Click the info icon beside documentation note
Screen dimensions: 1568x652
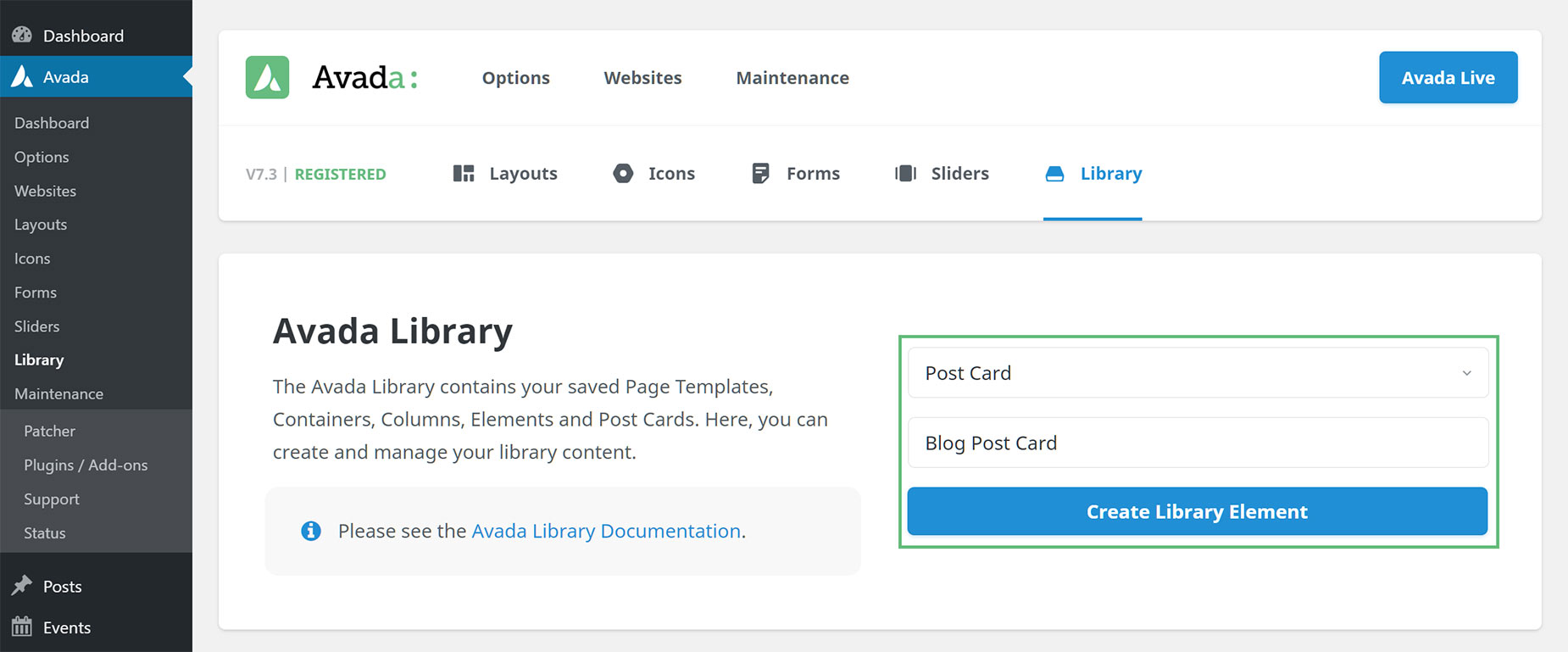(311, 531)
